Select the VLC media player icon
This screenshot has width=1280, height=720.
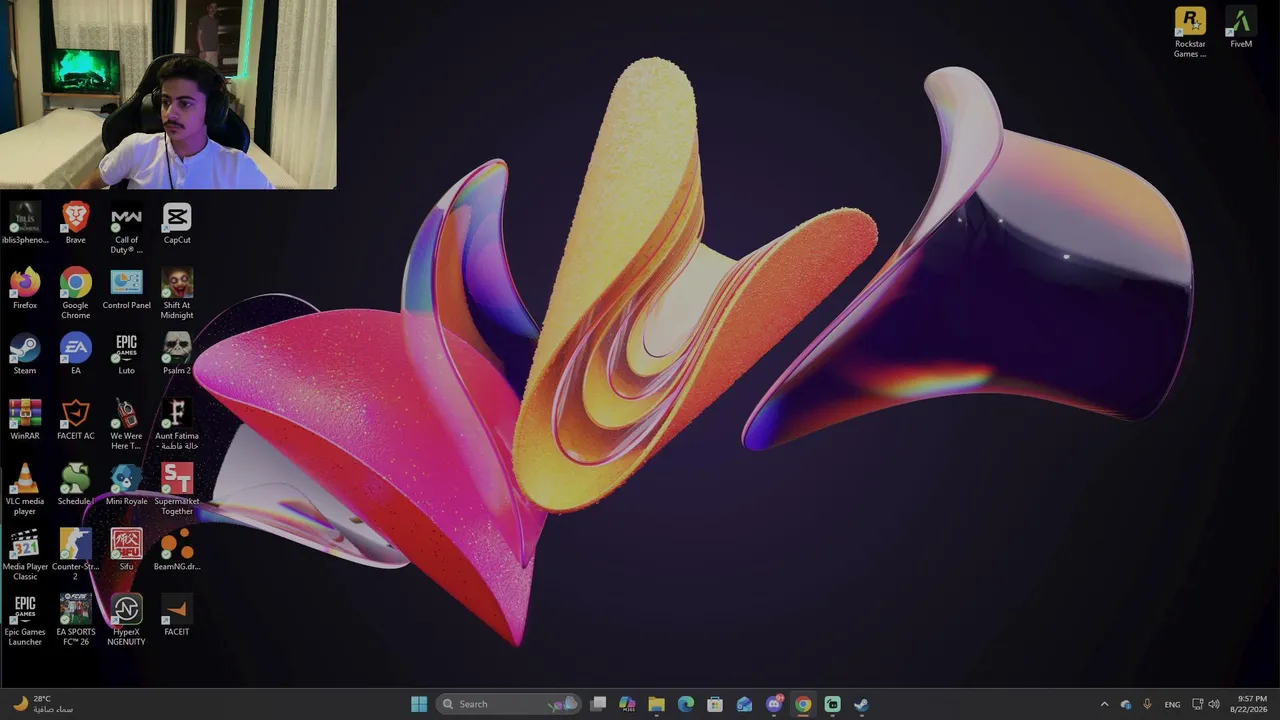pos(25,490)
